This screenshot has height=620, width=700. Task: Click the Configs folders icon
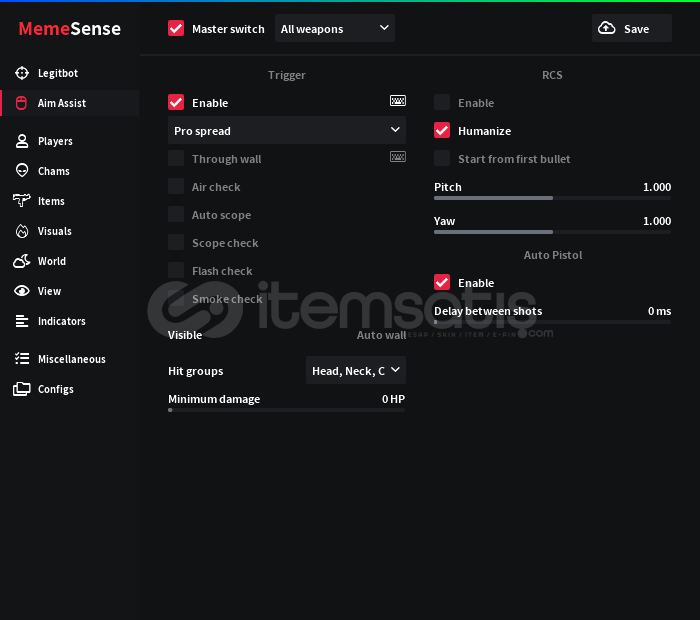21,389
